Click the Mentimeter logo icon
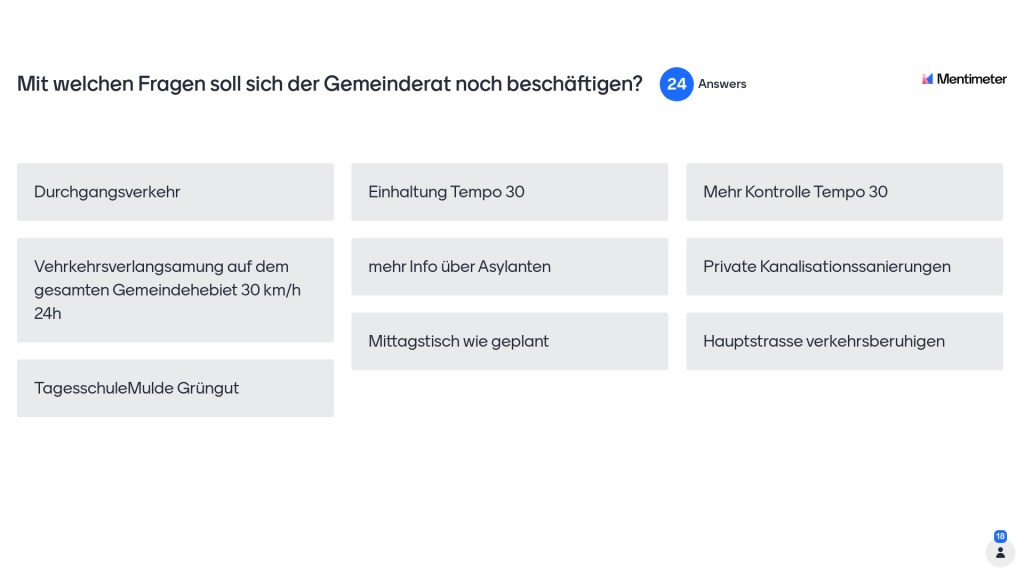 tap(928, 79)
